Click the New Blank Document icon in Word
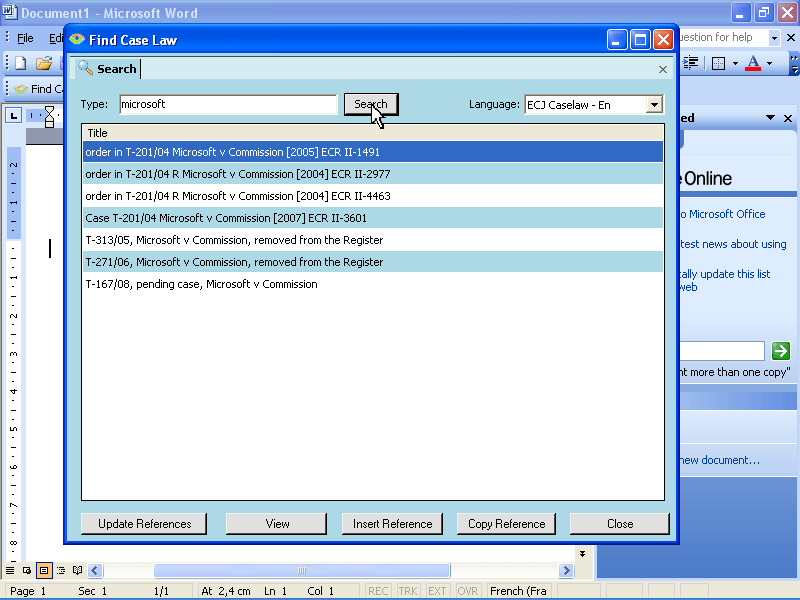The image size is (800, 600). 20,63
